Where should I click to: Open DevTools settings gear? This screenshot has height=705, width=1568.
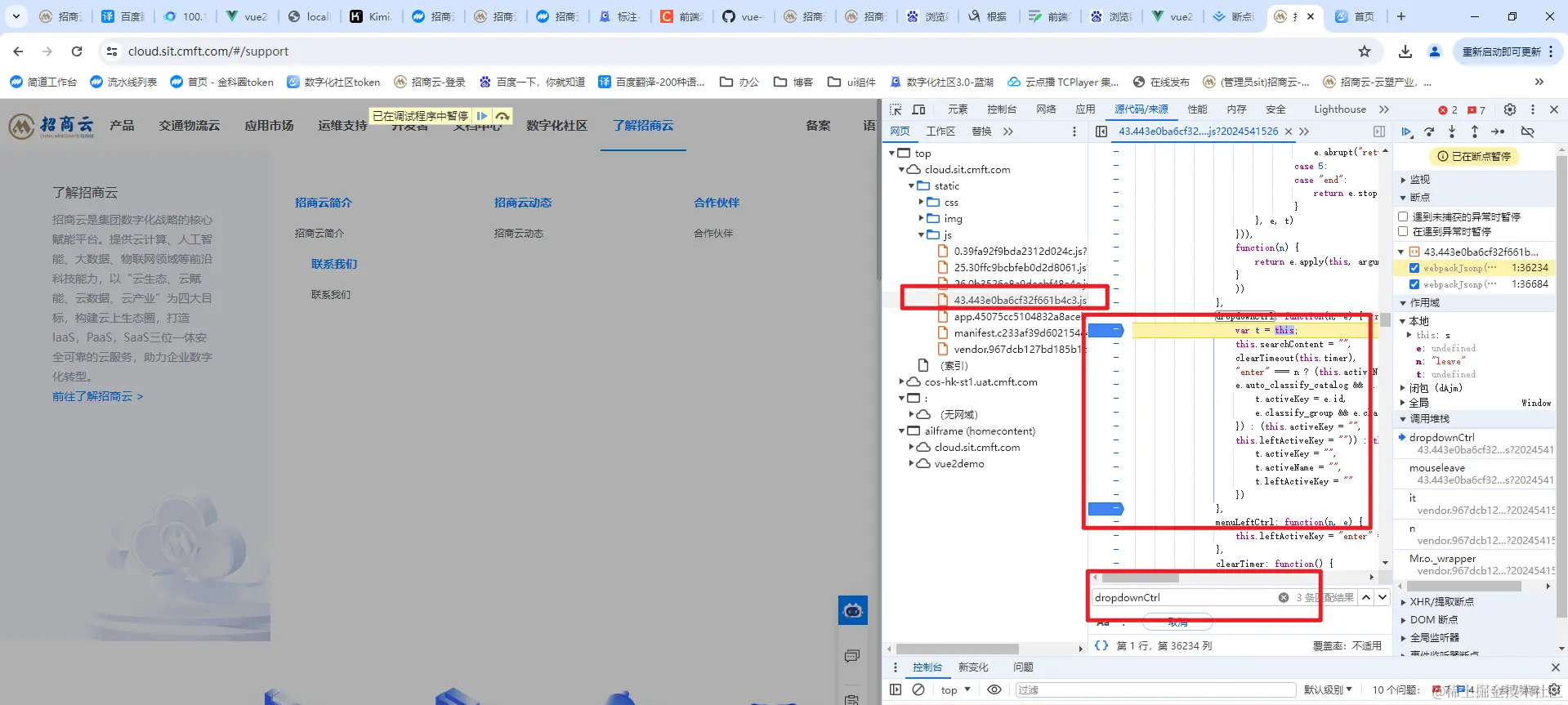point(1510,109)
